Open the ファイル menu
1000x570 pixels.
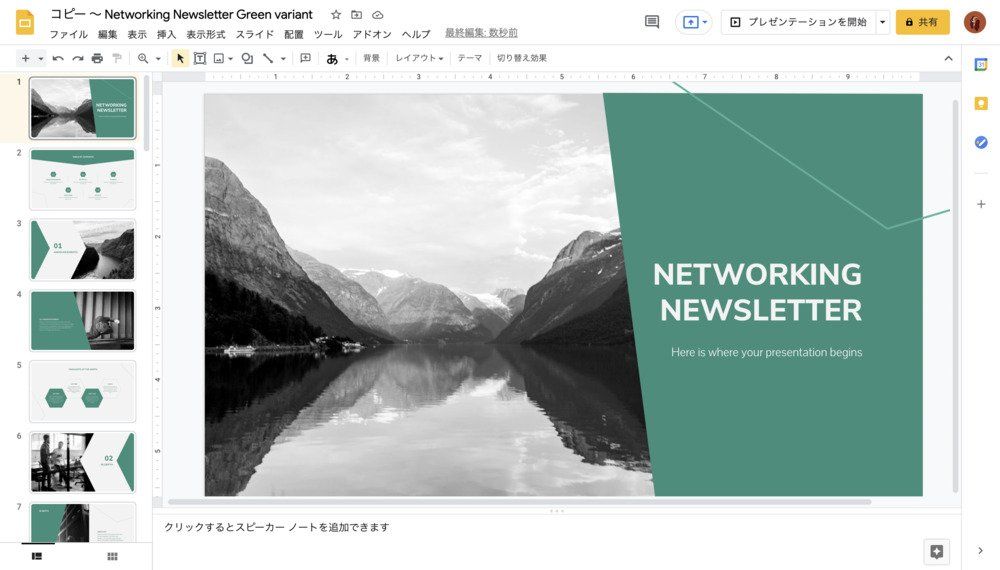point(69,34)
